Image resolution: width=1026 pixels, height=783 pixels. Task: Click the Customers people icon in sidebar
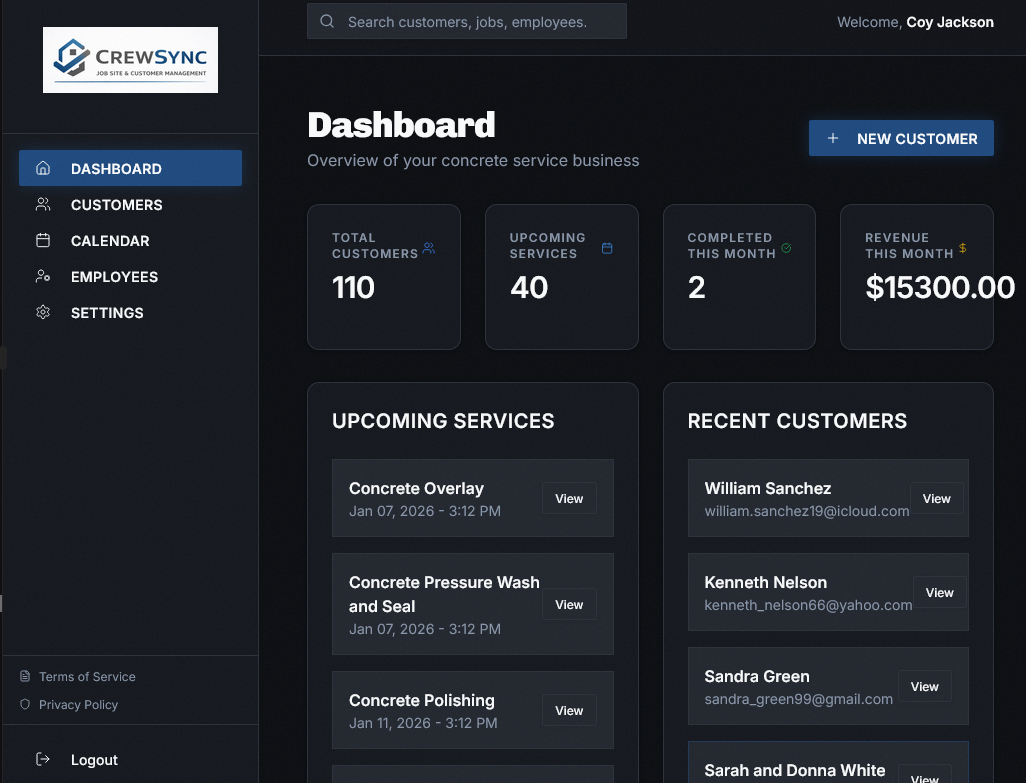click(43, 204)
